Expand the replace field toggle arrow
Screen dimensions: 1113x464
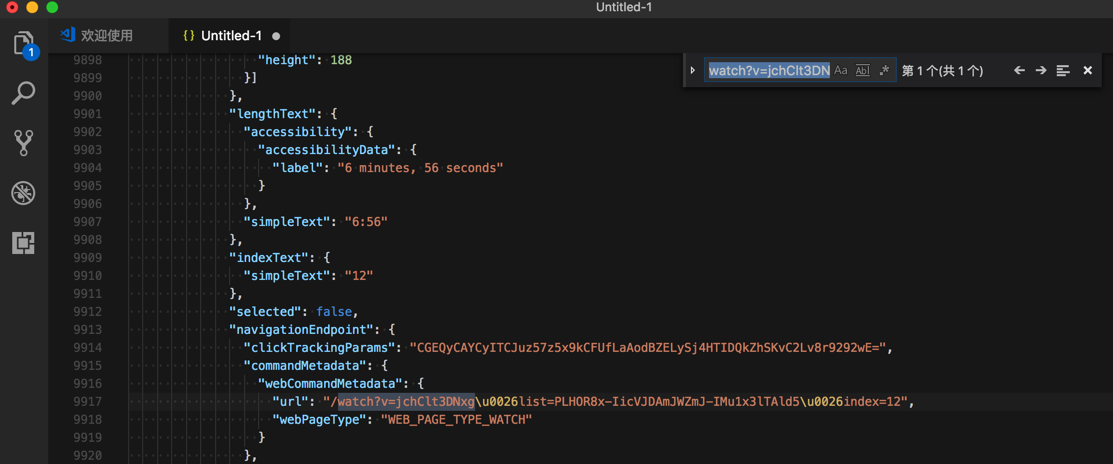pyautogui.click(x=693, y=70)
